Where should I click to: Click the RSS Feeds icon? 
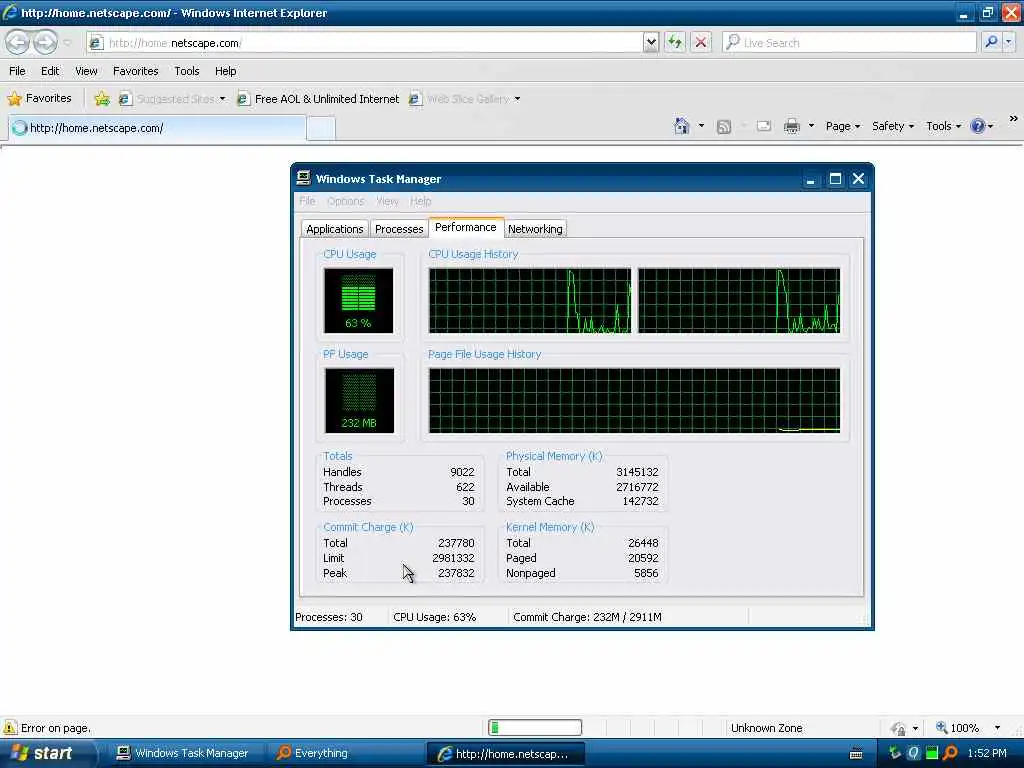pyautogui.click(x=724, y=127)
